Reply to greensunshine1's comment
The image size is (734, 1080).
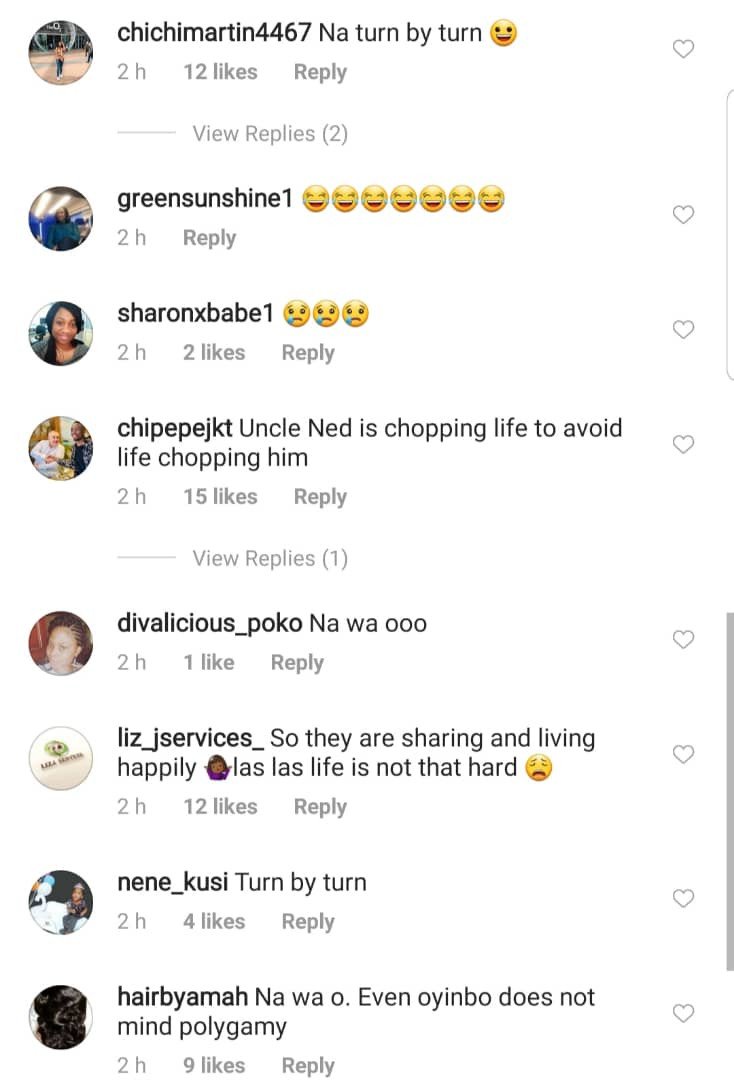[209, 238]
